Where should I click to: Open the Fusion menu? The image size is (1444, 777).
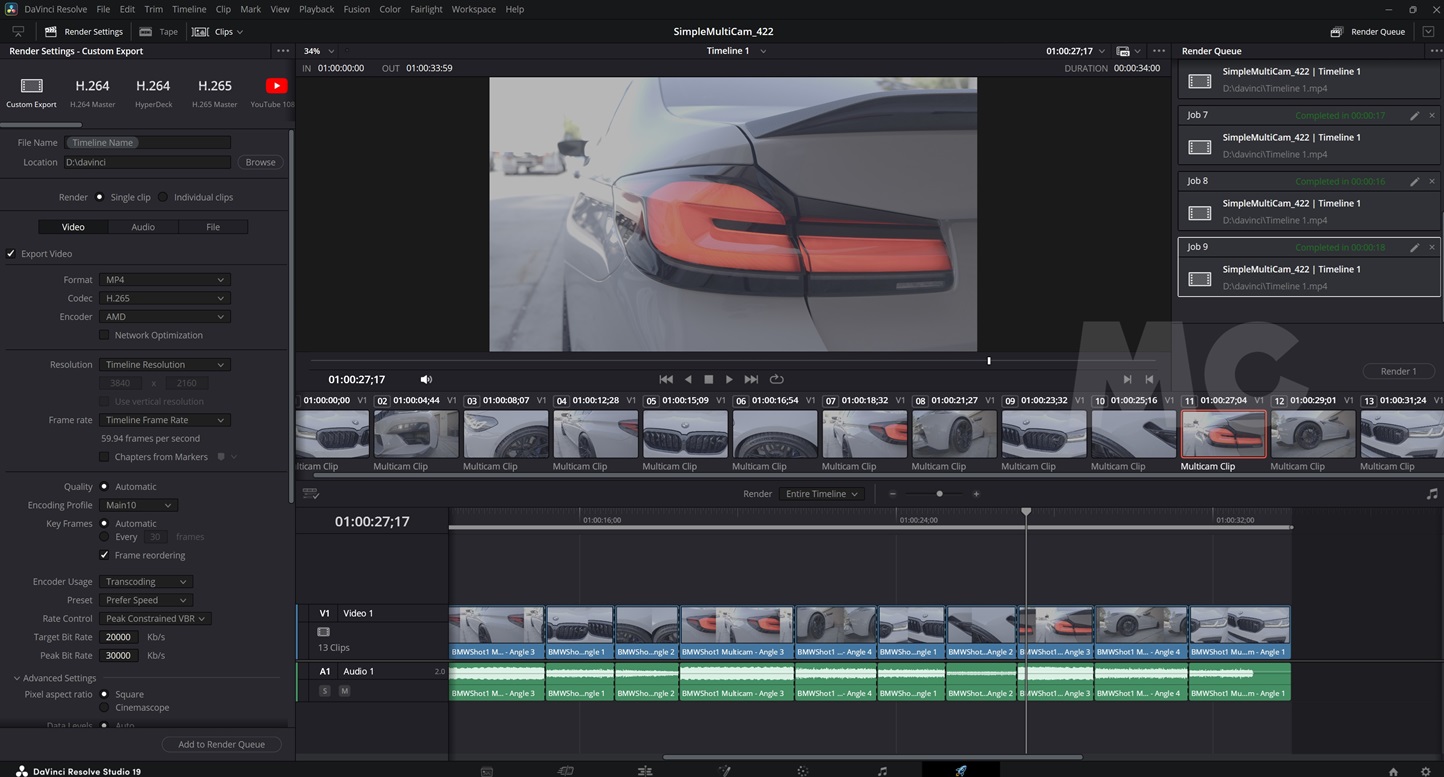point(356,9)
